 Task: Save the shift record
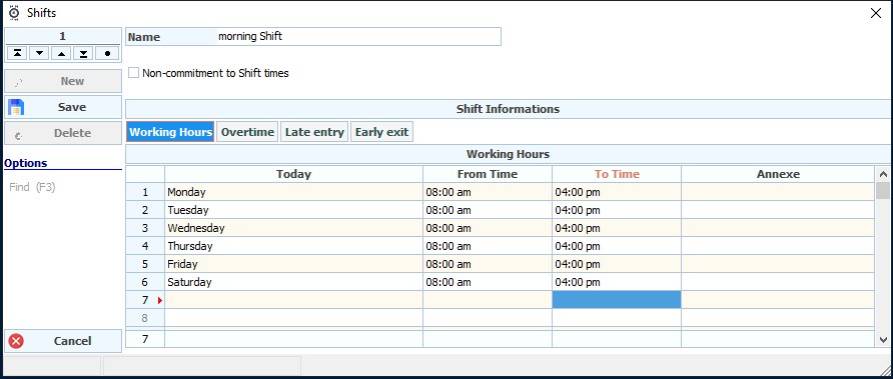coord(63,107)
